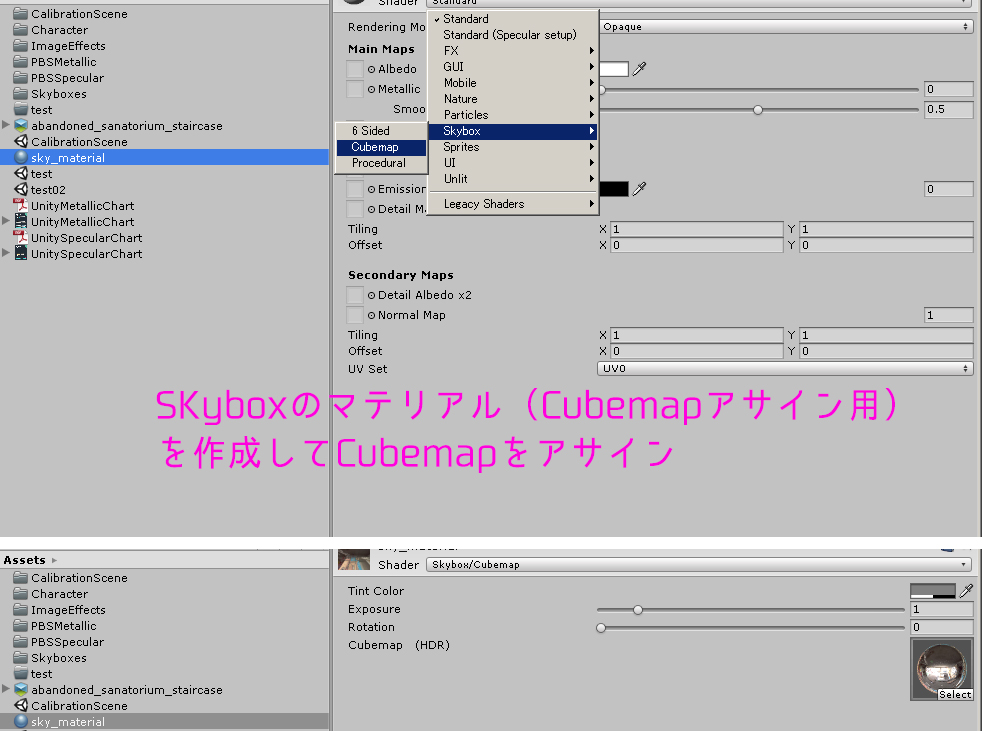Click the white Albedo color swatch

[614, 69]
